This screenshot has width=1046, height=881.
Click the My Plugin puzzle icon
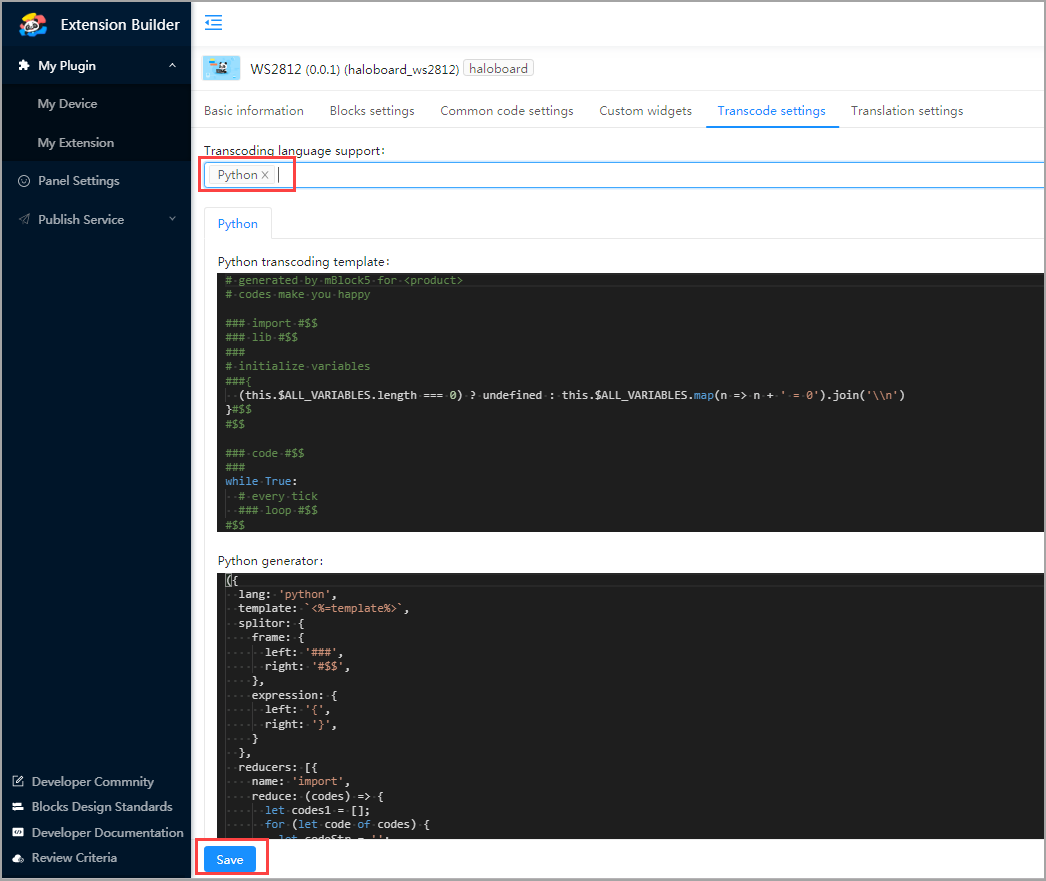coord(24,65)
